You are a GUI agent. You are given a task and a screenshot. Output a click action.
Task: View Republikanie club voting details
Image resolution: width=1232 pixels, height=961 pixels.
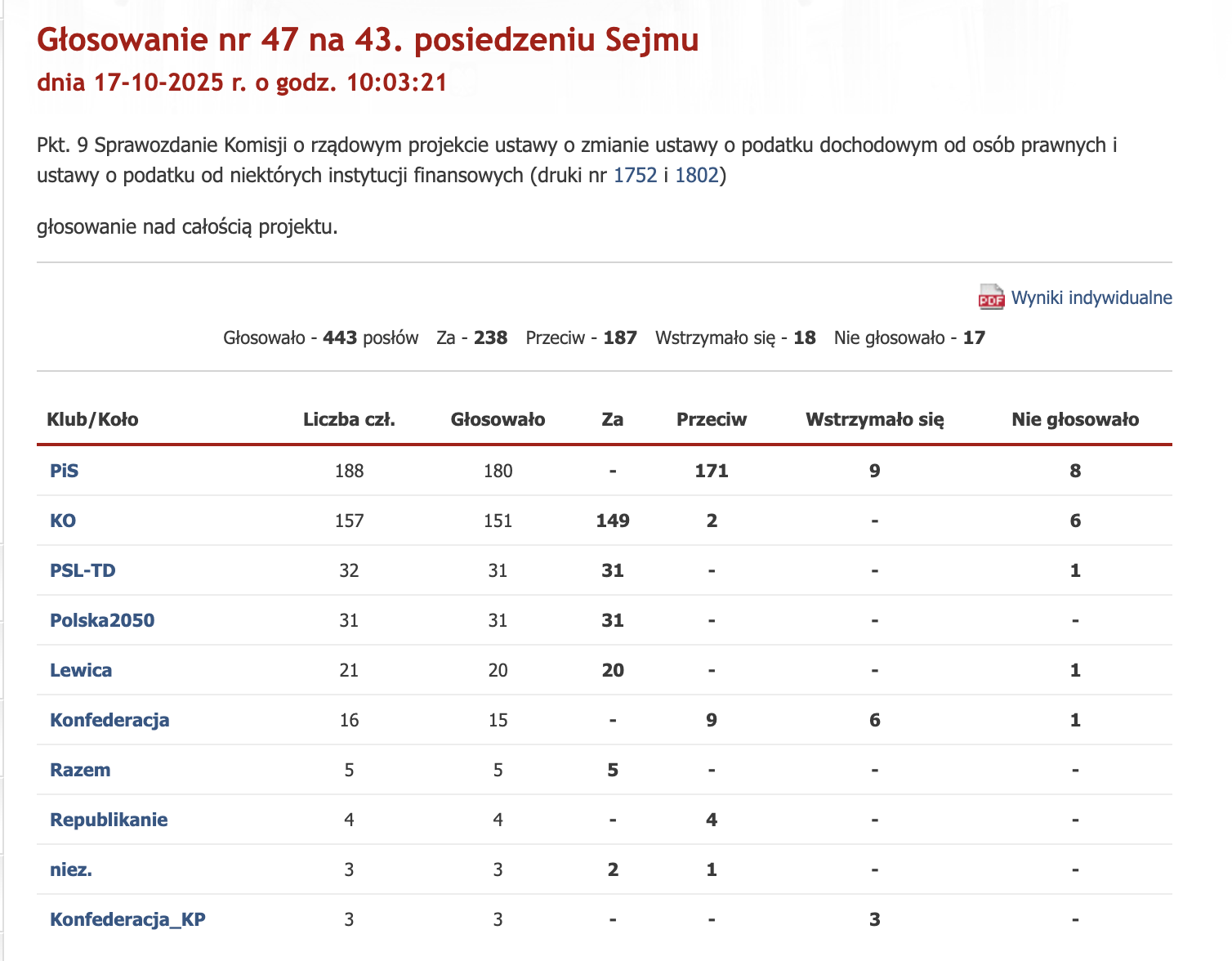point(109,820)
